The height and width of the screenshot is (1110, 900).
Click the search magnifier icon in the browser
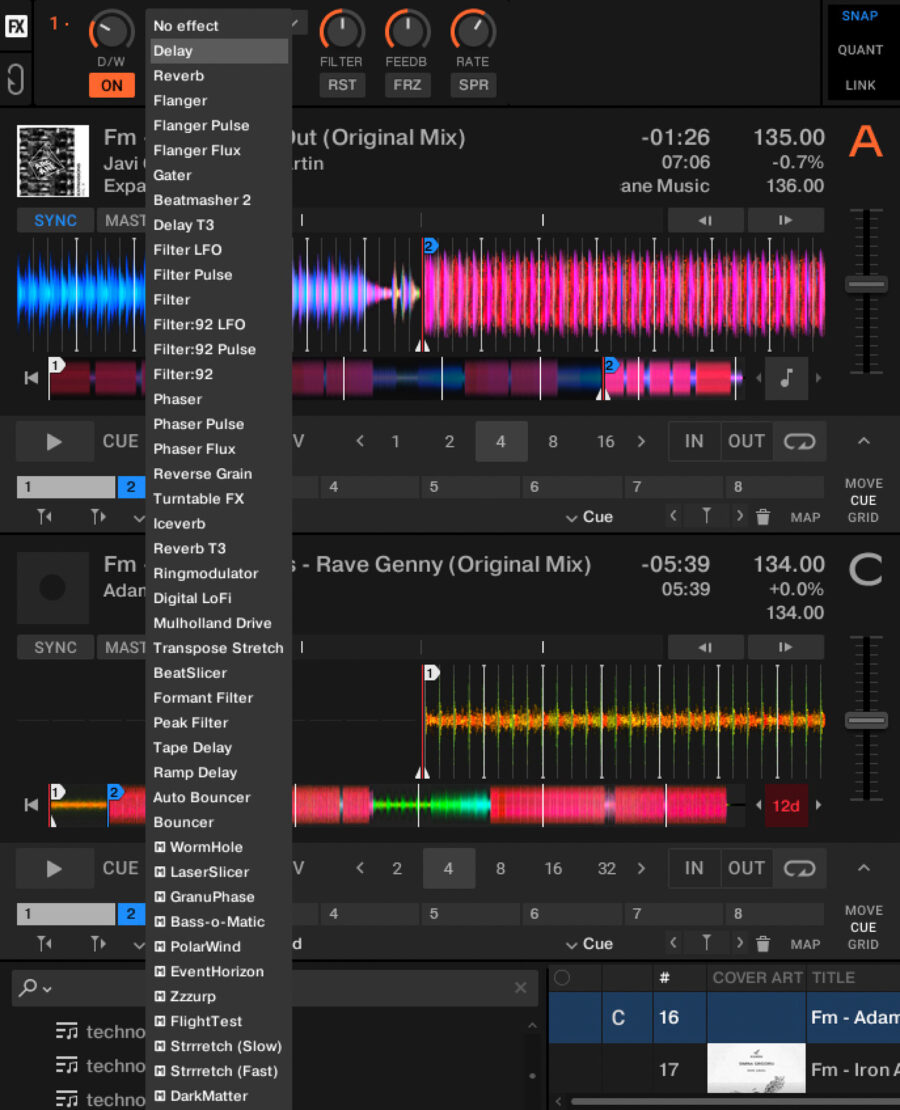click(x=26, y=987)
